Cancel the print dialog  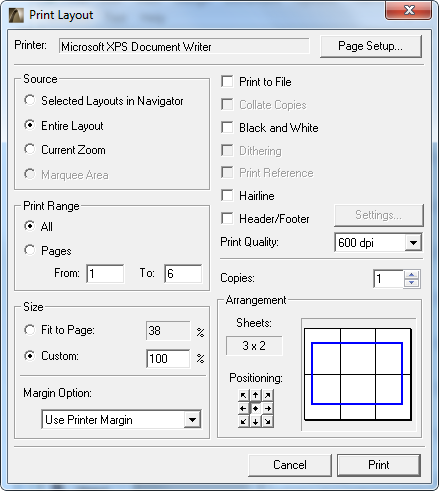(290, 465)
